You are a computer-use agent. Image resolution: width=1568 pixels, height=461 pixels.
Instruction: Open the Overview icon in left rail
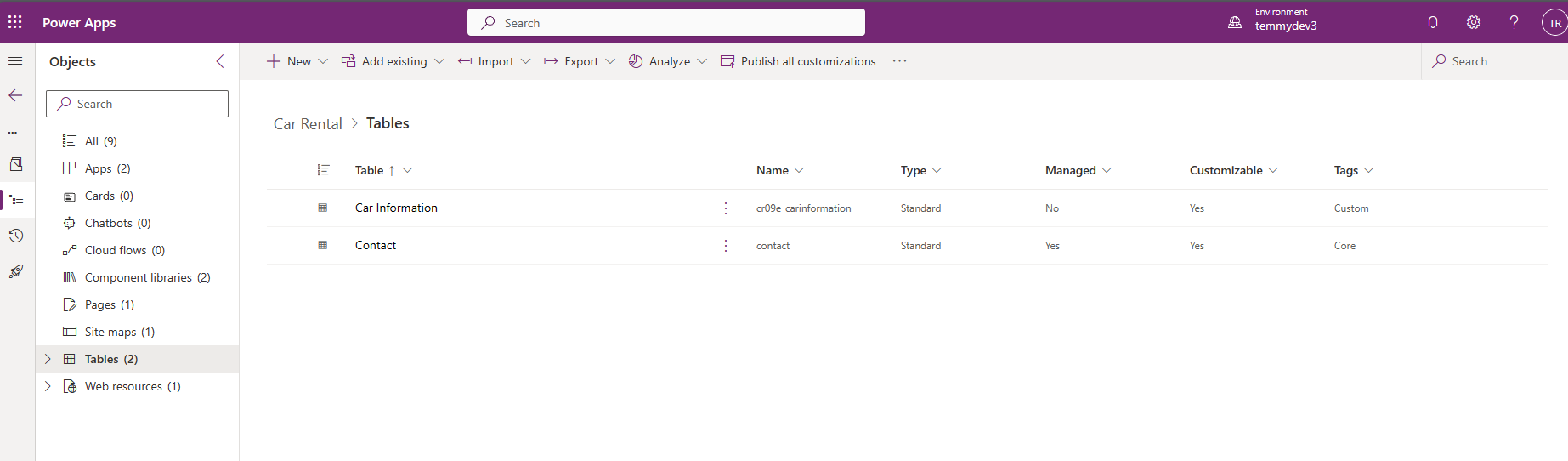16,164
